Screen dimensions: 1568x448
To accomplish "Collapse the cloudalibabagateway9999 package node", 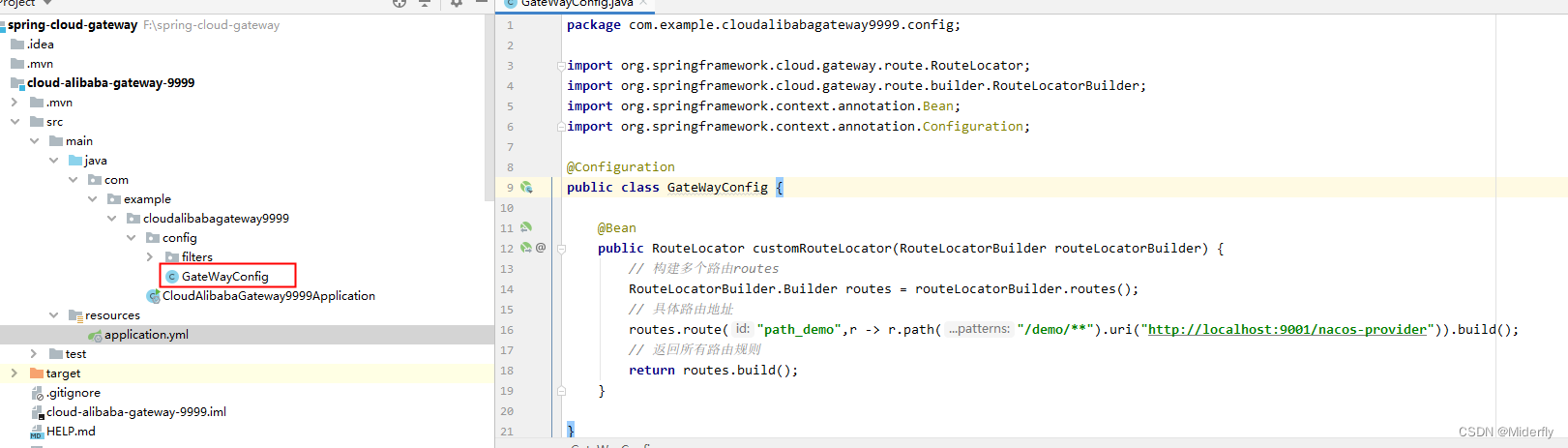I will click(111, 219).
